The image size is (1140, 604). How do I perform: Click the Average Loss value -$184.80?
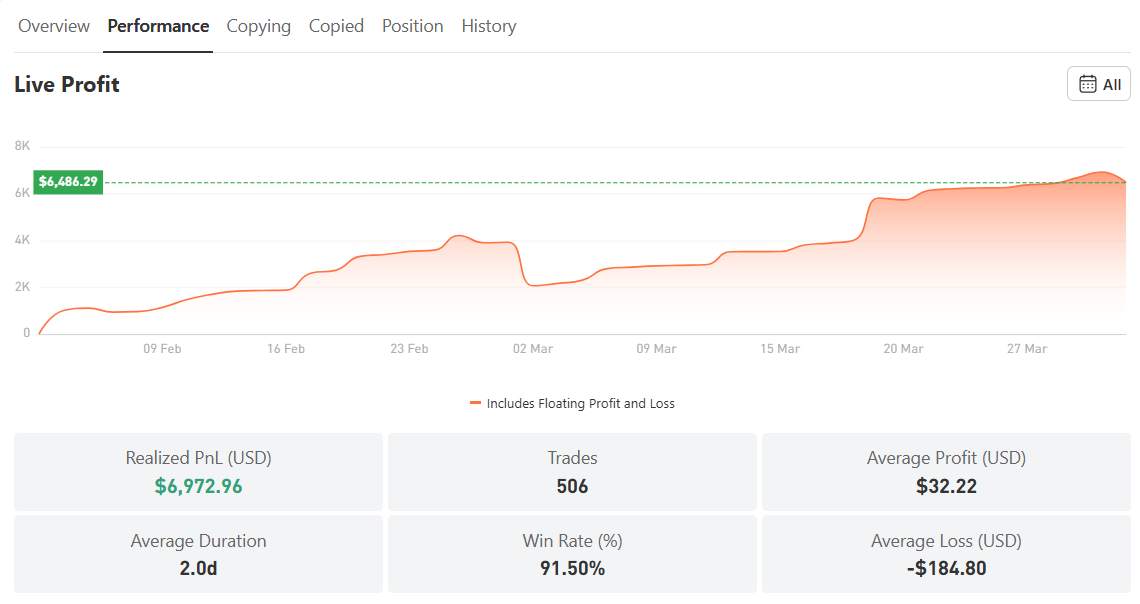[x=945, y=567]
